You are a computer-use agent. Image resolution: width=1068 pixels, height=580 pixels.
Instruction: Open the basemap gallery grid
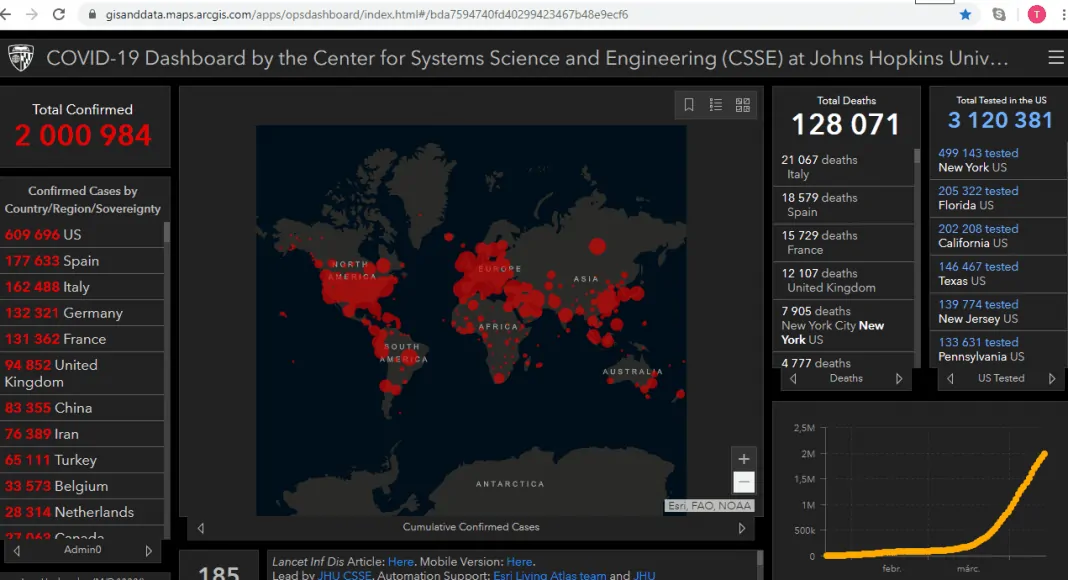(742, 105)
